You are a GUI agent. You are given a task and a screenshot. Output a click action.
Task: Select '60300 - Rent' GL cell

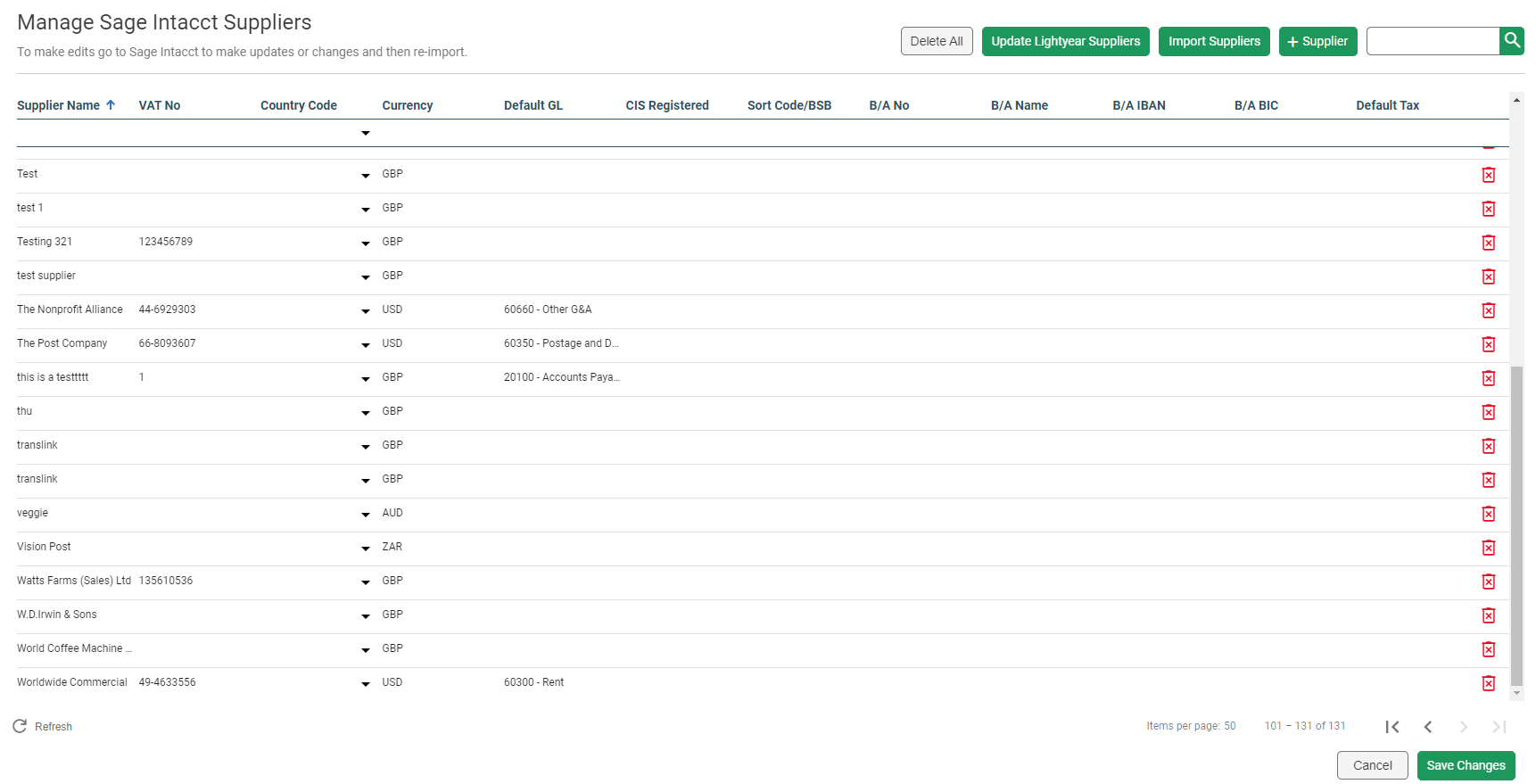click(533, 682)
